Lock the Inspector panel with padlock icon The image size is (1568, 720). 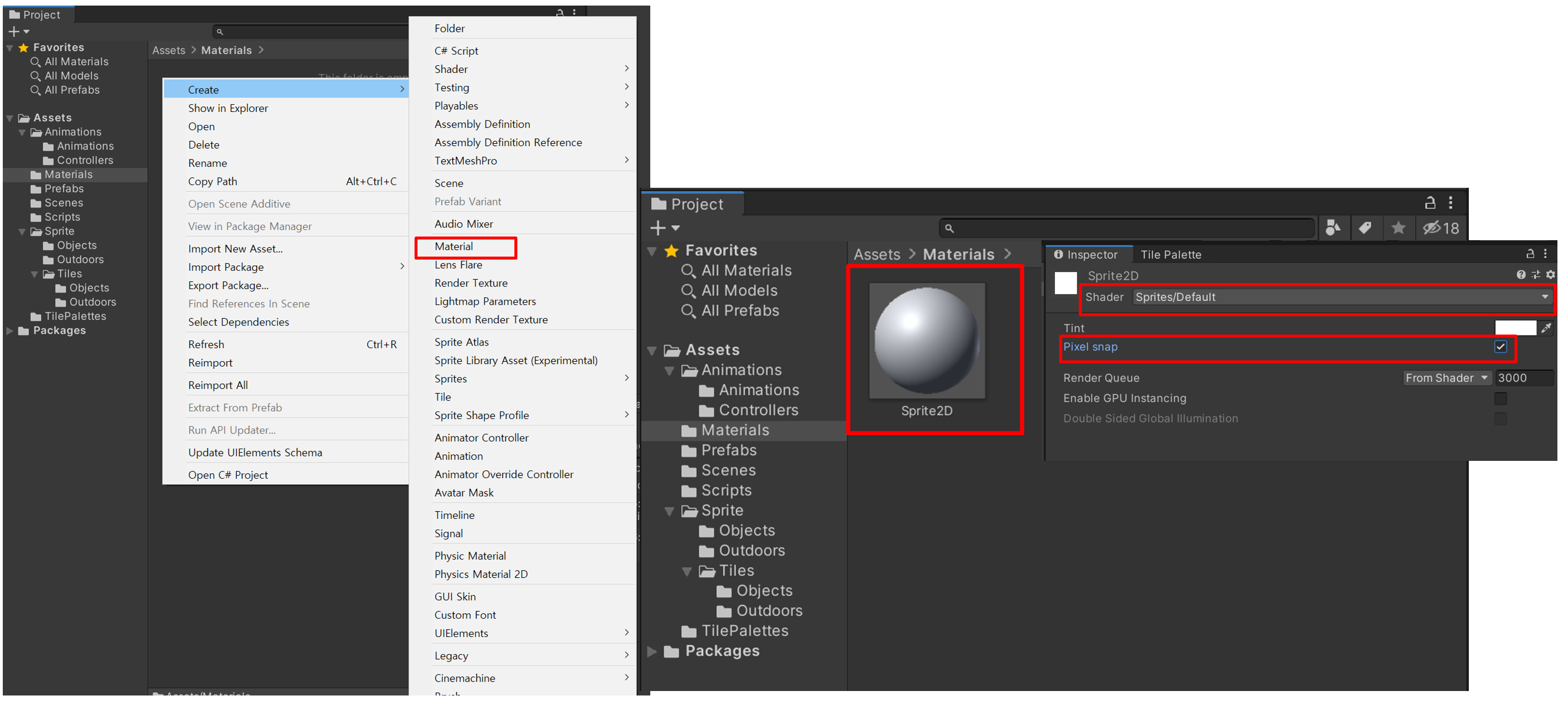(1530, 254)
